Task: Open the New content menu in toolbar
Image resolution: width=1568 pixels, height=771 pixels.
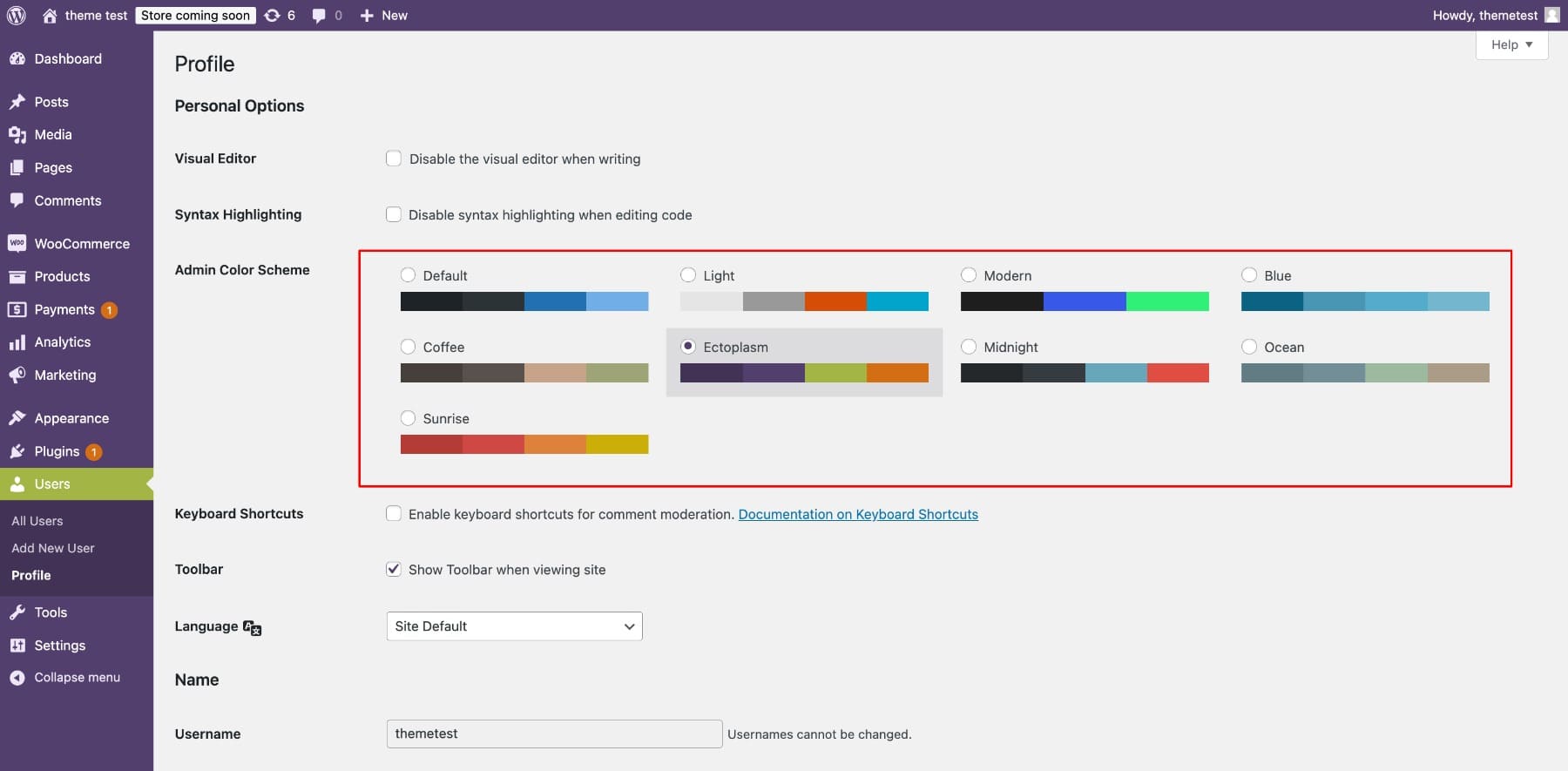Action: point(384,15)
